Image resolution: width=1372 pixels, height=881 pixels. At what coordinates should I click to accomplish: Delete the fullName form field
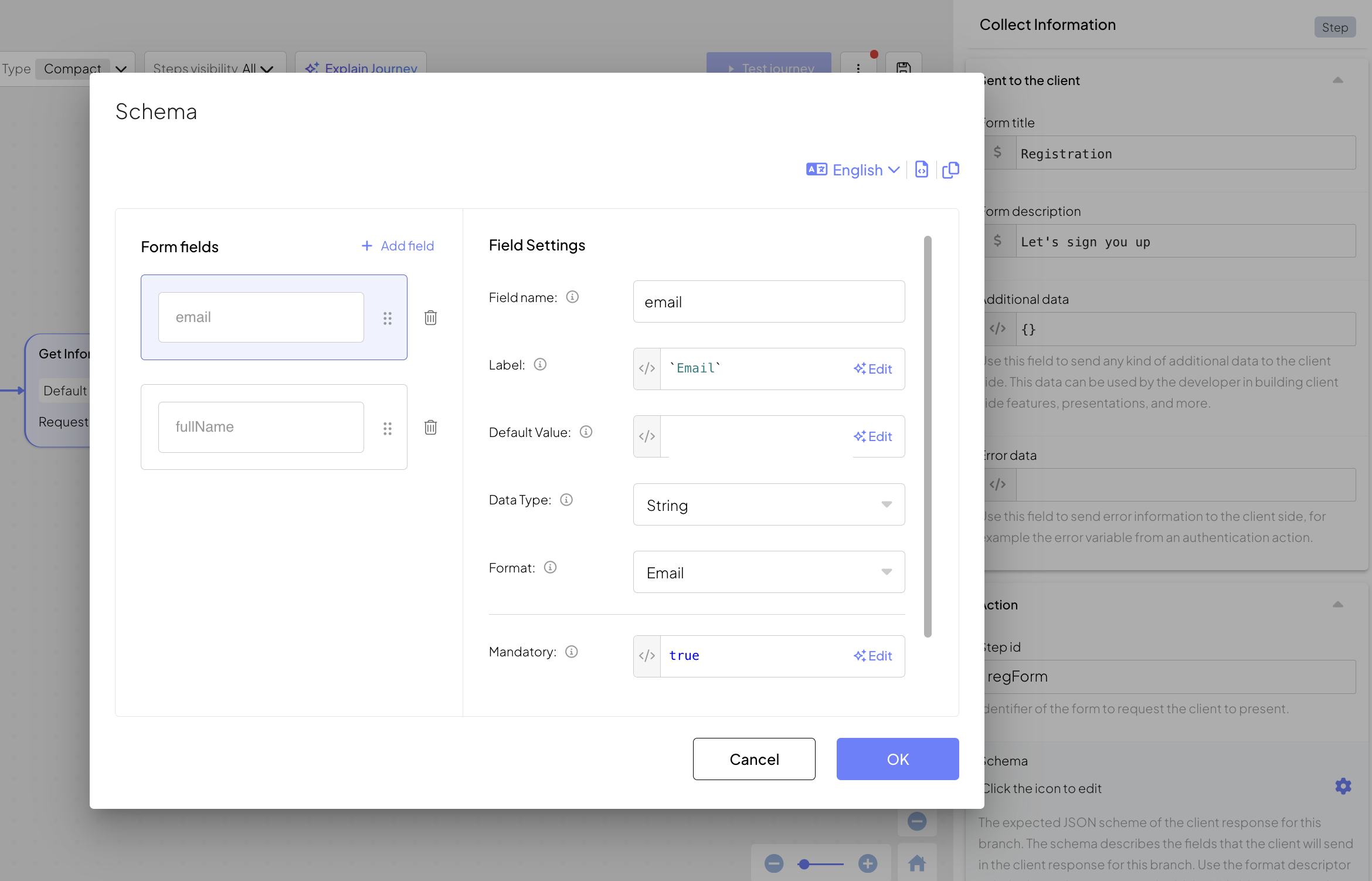pyautogui.click(x=430, y=427)
